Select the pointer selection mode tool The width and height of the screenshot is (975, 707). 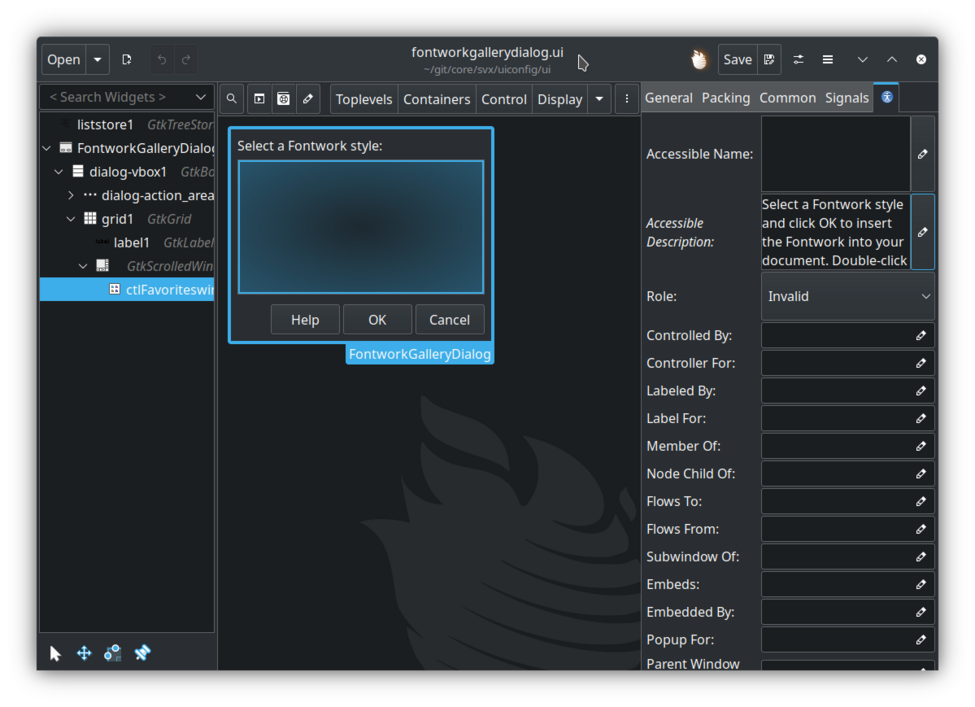[x=55, y=653]
